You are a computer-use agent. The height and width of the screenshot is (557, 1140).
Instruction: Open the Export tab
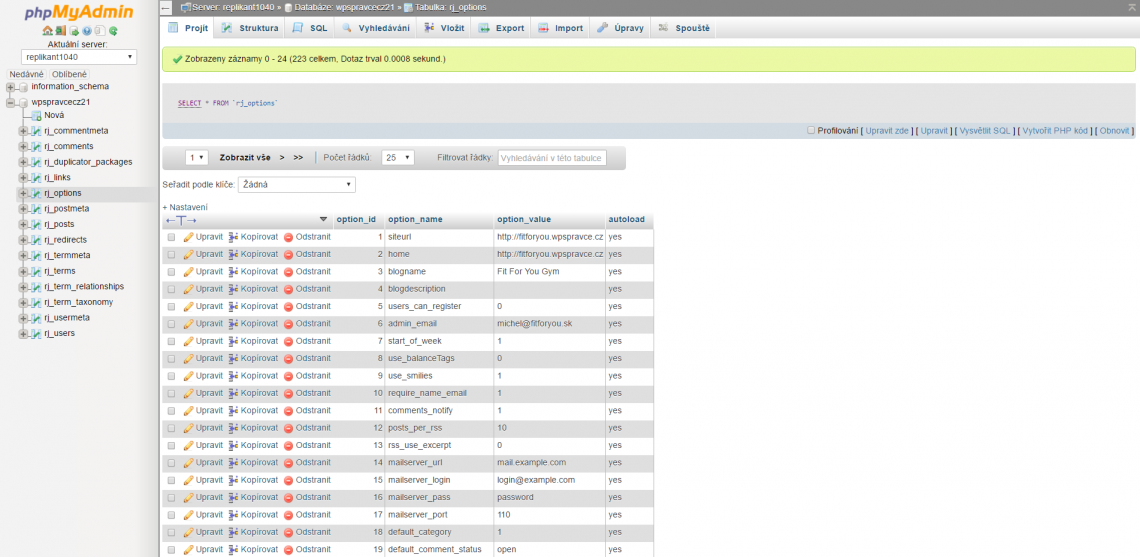click(x=501, y=28)
